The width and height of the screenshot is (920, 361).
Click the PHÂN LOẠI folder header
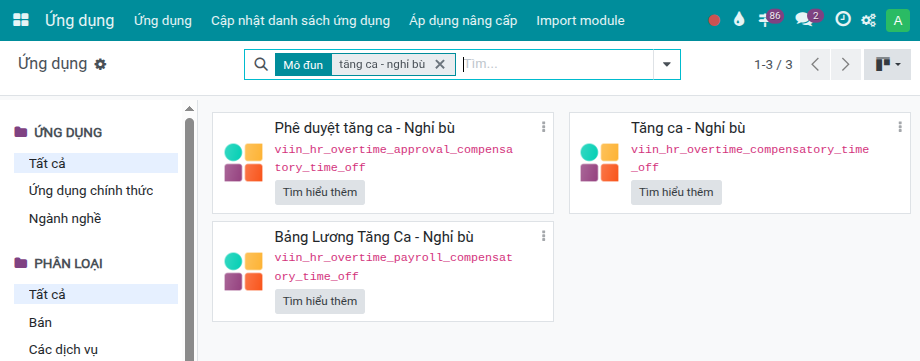coord(58,264)
